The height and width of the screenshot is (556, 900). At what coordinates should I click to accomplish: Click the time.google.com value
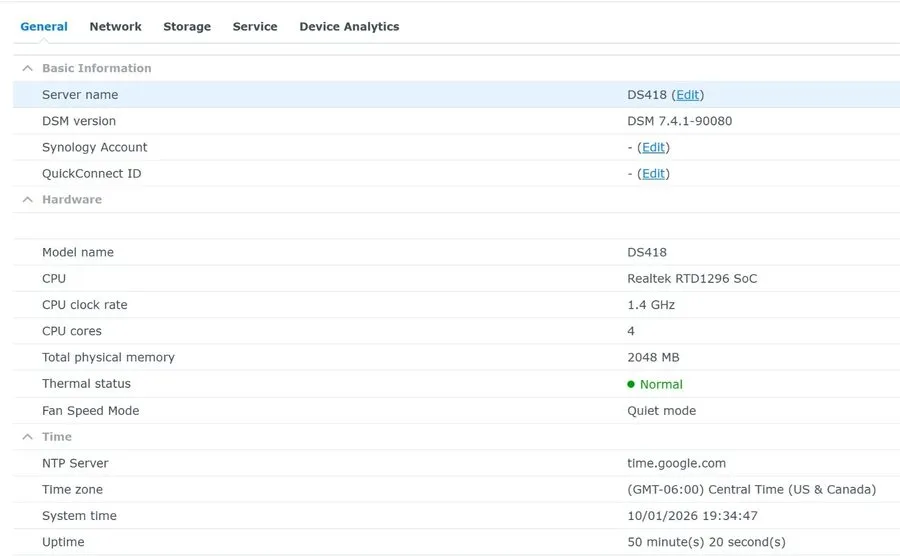click(x=676, y=464)
